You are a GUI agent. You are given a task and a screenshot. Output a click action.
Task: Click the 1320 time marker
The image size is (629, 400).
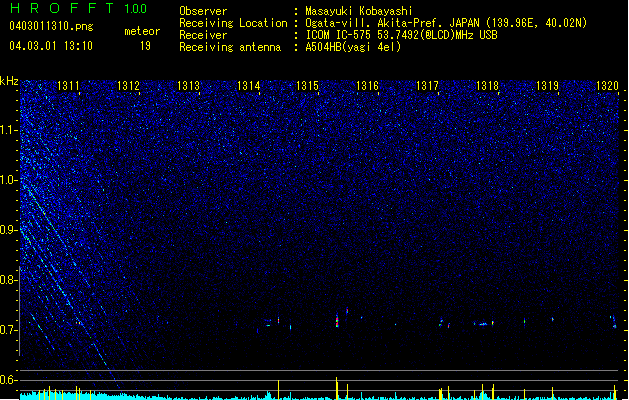click(x=607, y=86)
